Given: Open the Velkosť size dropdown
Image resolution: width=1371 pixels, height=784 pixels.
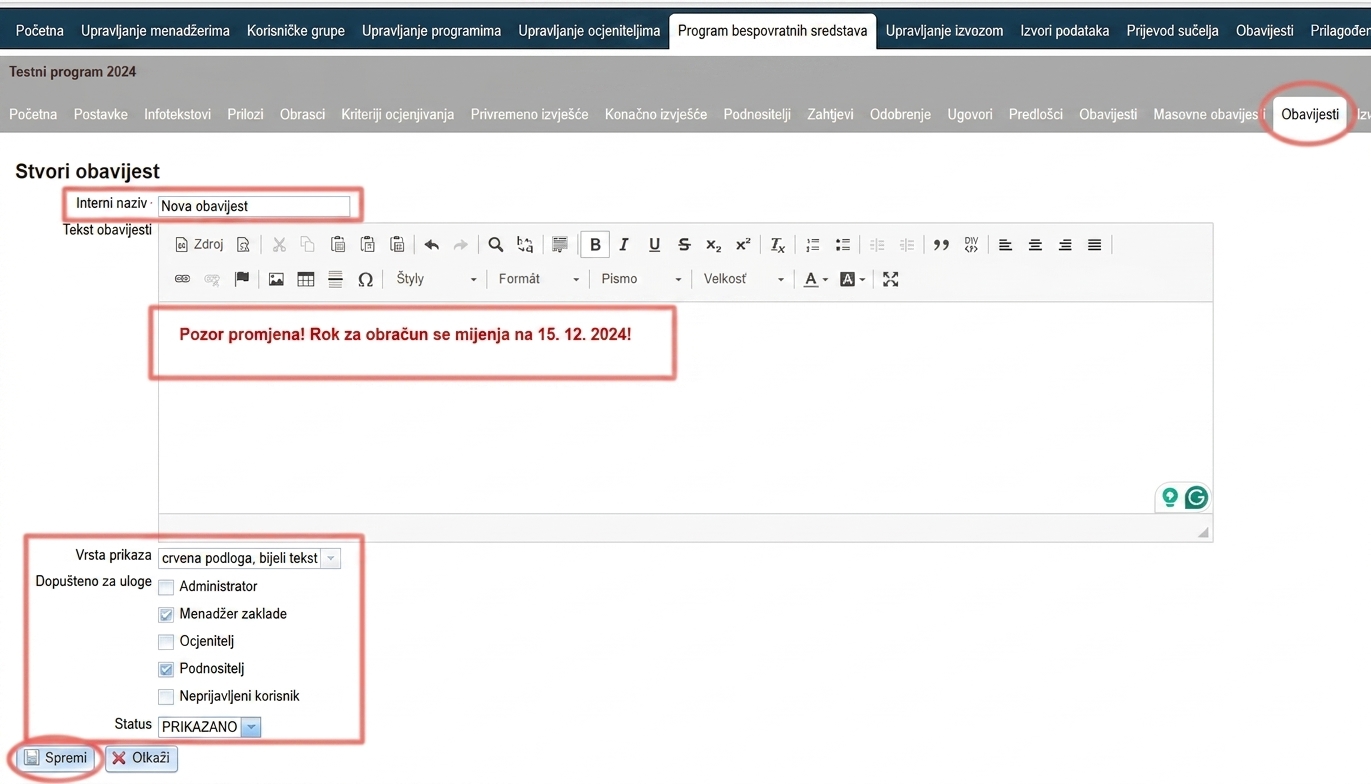Looking at the screenshot, I should click(744, 279).
